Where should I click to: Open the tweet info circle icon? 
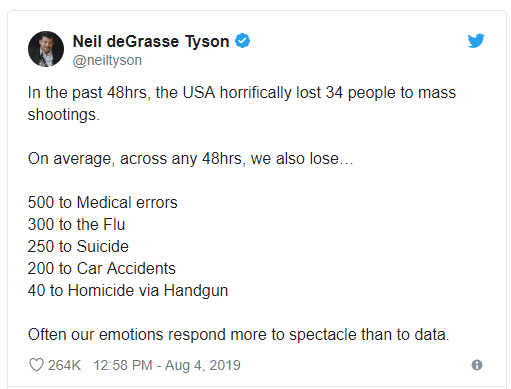[477, 365]
